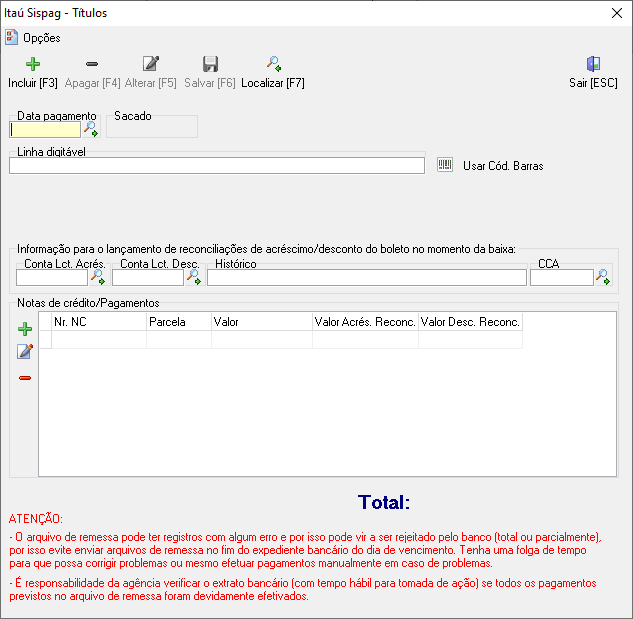633x619 pixels.
Task: Remove nota de crédito with red minus
Action: click(x=25, y=378)
